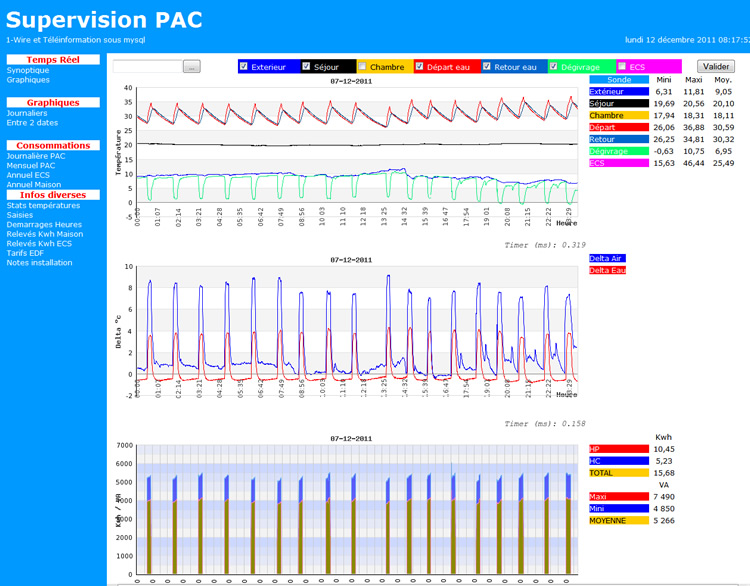View Annuel ECS consumption
This screenshot has height=586, width=750.
(28, 175)
